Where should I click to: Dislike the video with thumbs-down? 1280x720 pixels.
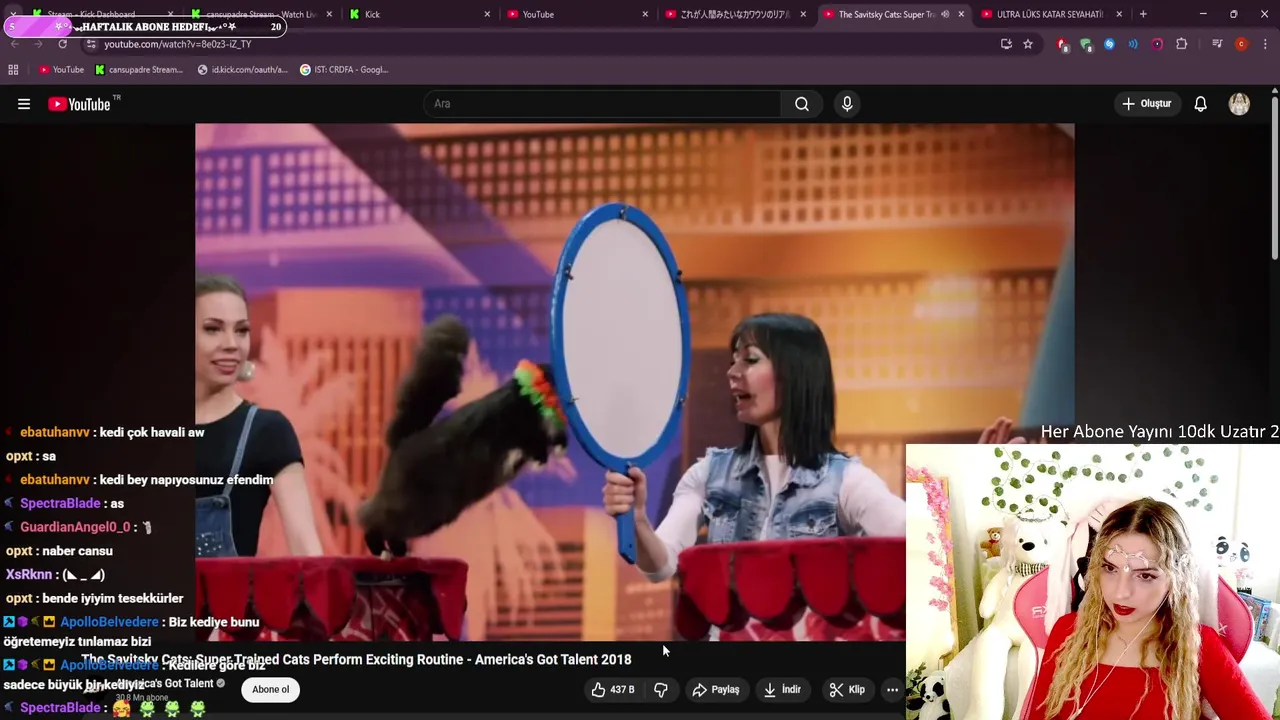[661, 690]
